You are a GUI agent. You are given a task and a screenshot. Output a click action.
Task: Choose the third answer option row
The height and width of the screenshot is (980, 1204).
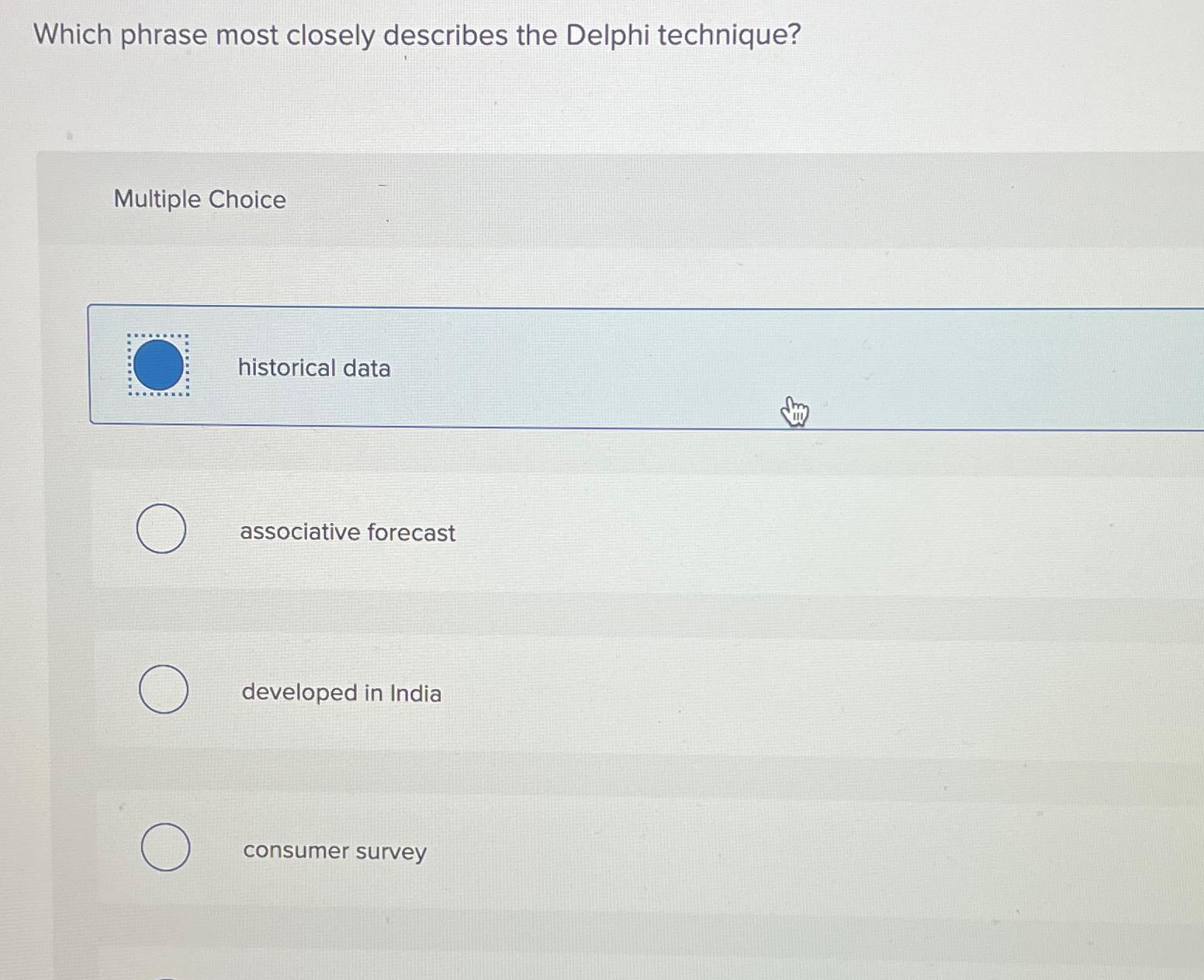pyautogui.click(x=543, y=691)
